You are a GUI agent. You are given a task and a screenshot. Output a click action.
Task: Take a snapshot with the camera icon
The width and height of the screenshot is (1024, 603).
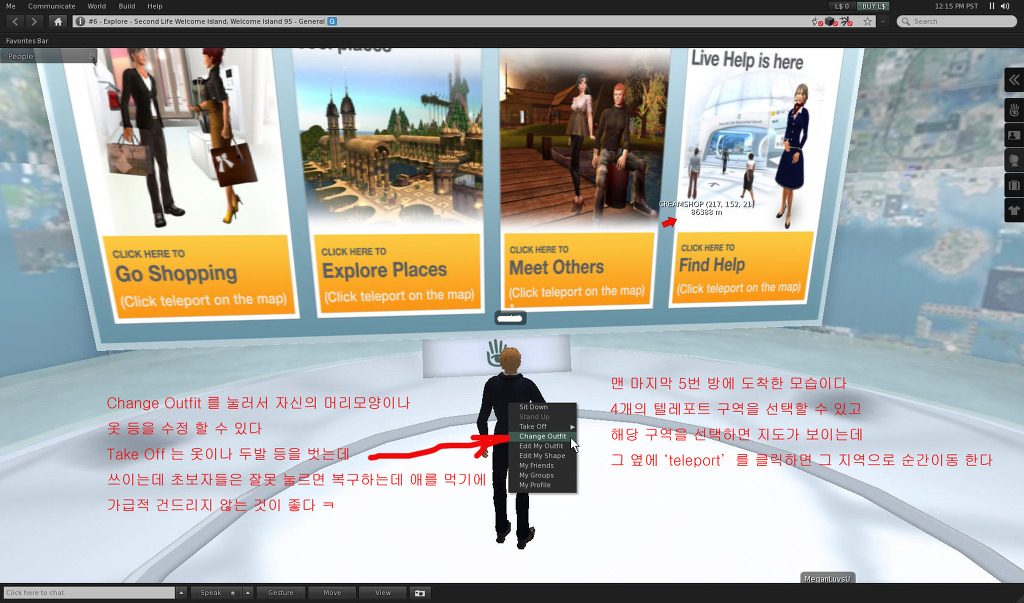click(x=420, y=593)
